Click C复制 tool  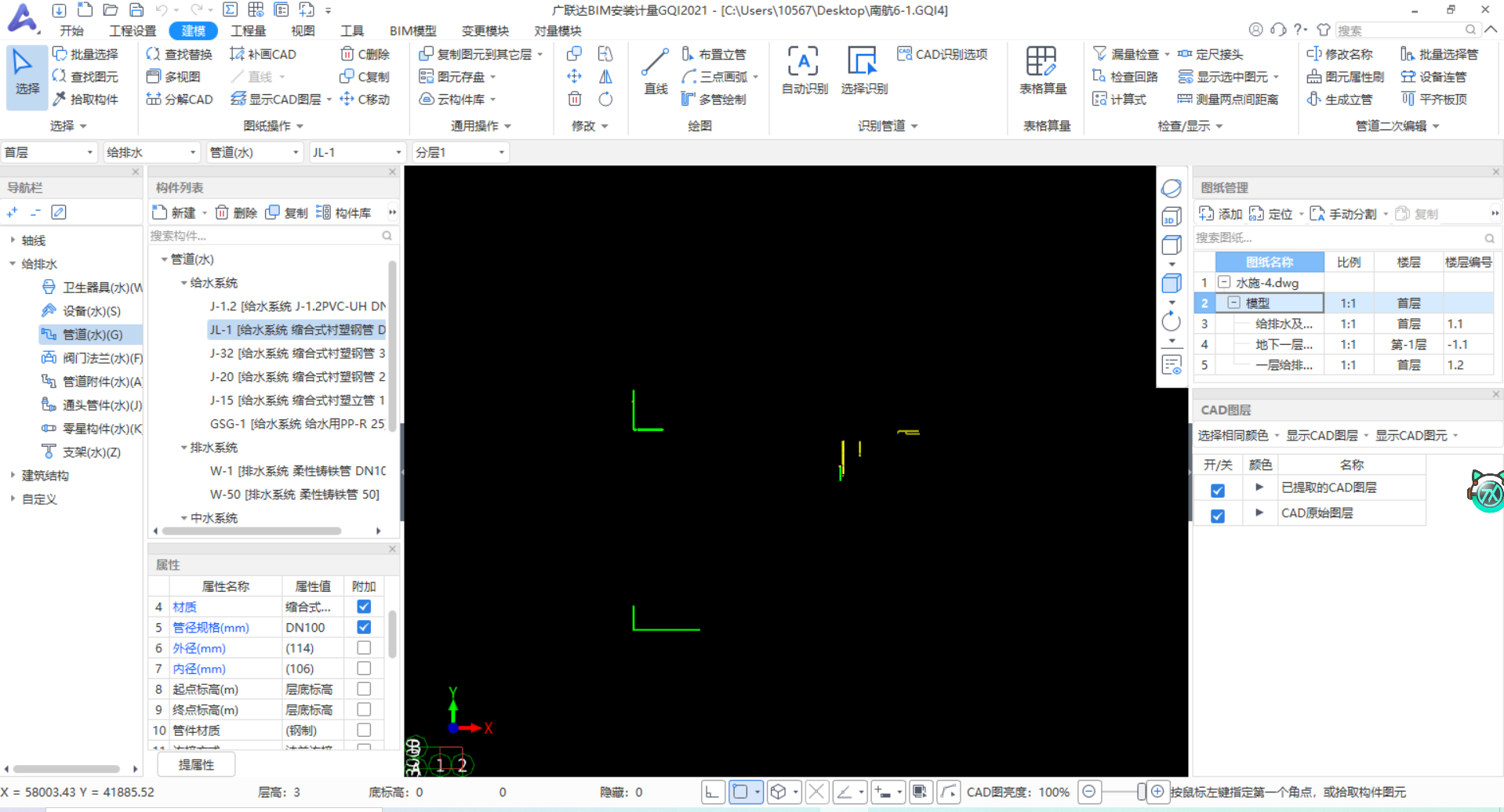365,77
